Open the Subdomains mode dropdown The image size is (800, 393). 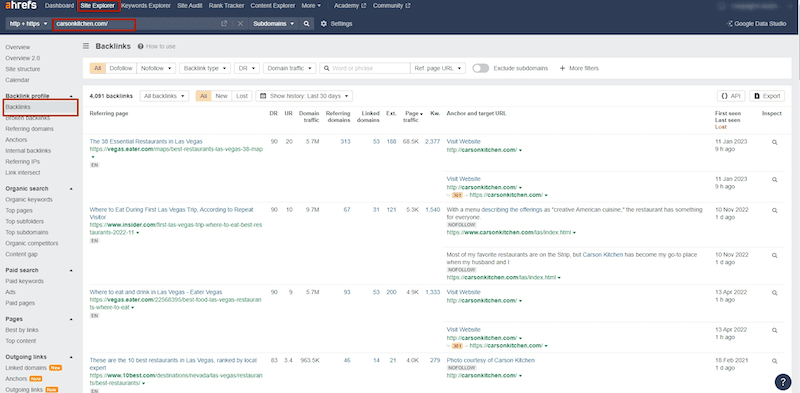[274, 24]
